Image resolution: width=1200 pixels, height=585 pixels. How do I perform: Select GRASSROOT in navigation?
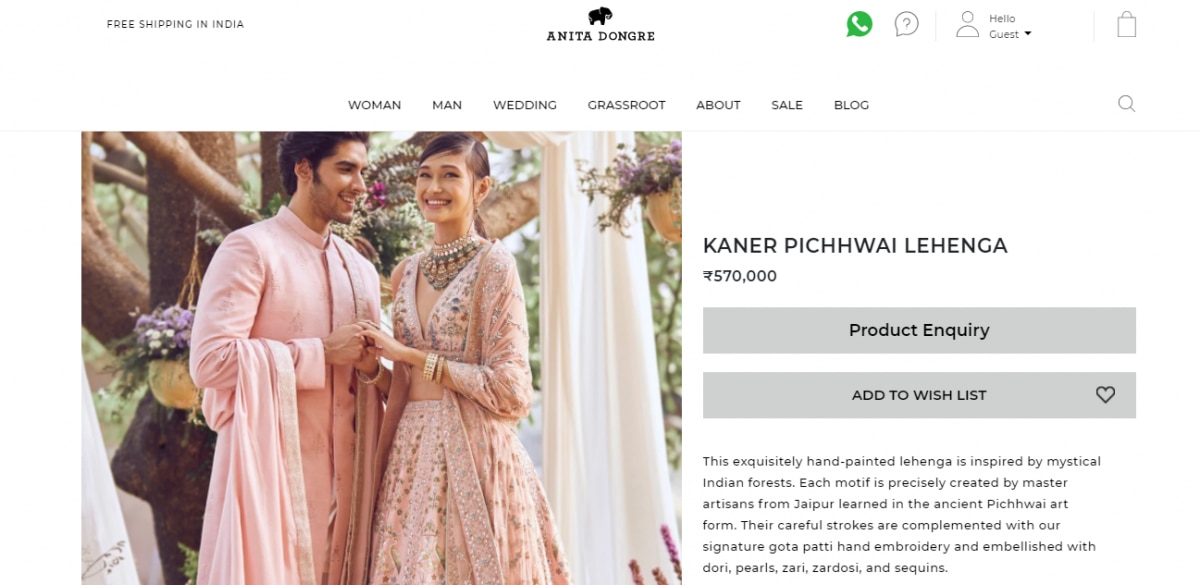point(626,105)
